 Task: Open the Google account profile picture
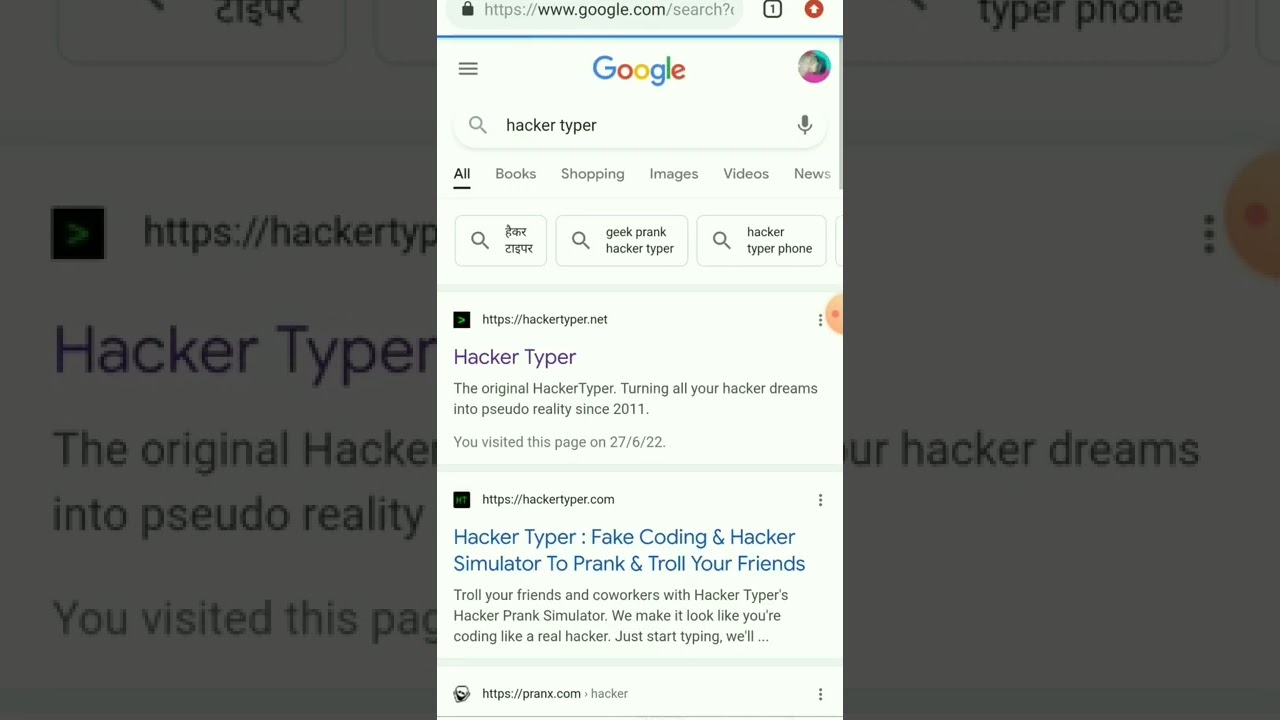click(x=814, y=67)
